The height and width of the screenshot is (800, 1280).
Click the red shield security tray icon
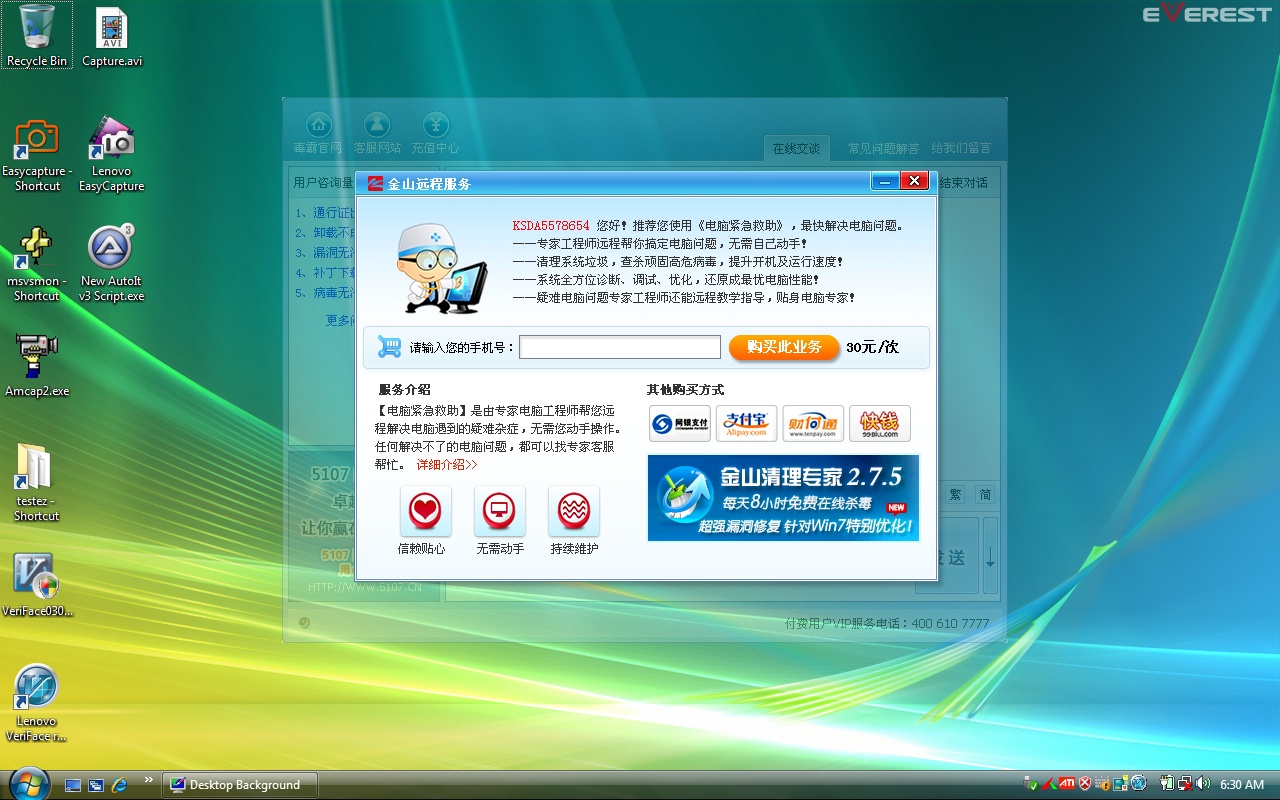tap(1084, 784)
